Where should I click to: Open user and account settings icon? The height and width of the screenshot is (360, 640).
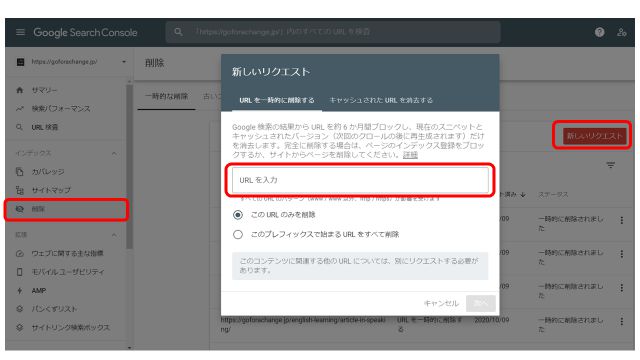tap(621, 32)
